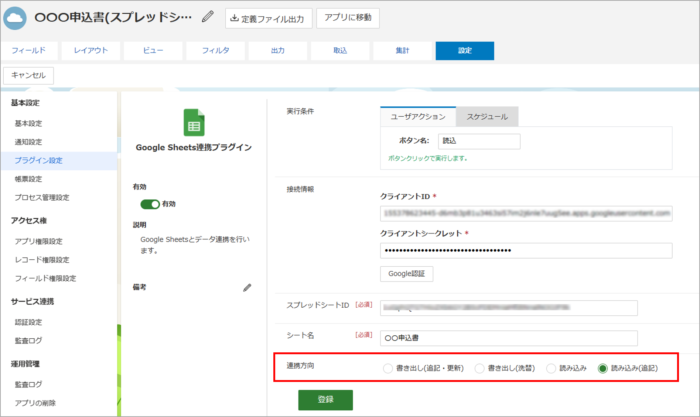
Task: Open 監査ログ under 運用管理
Action: (29, 384)
